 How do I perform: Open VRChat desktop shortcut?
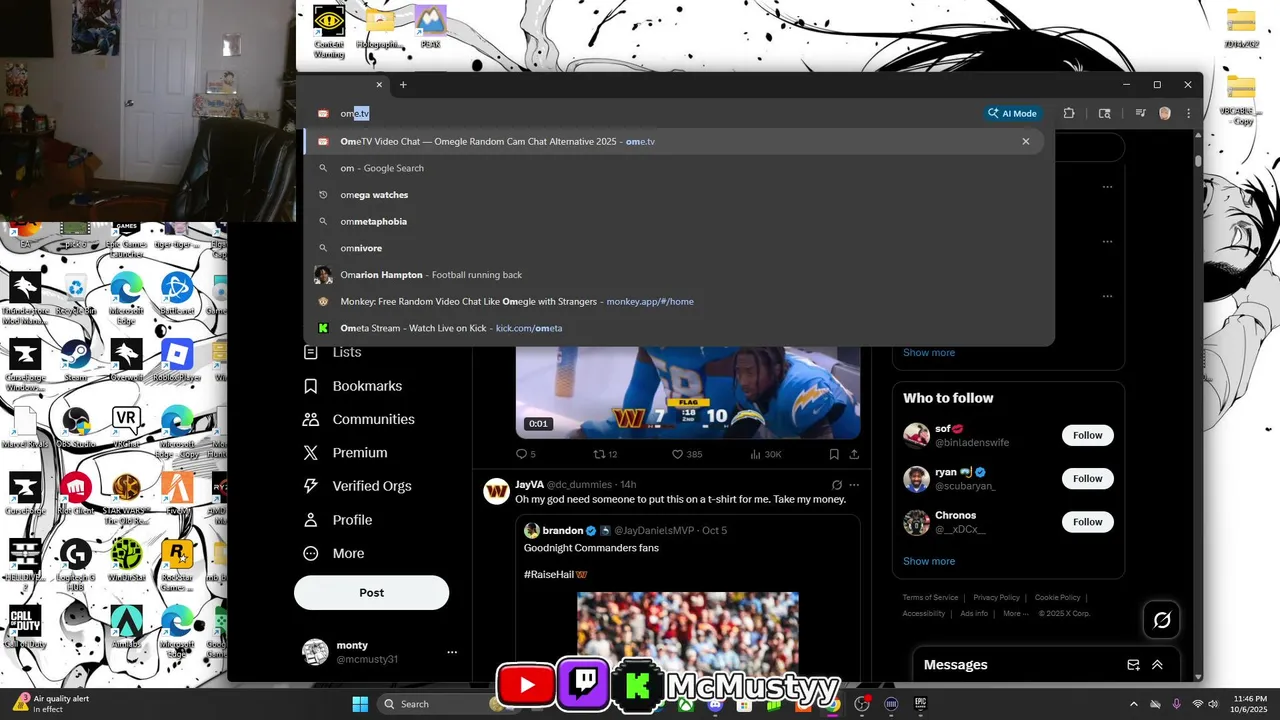[x=126, y=427]
